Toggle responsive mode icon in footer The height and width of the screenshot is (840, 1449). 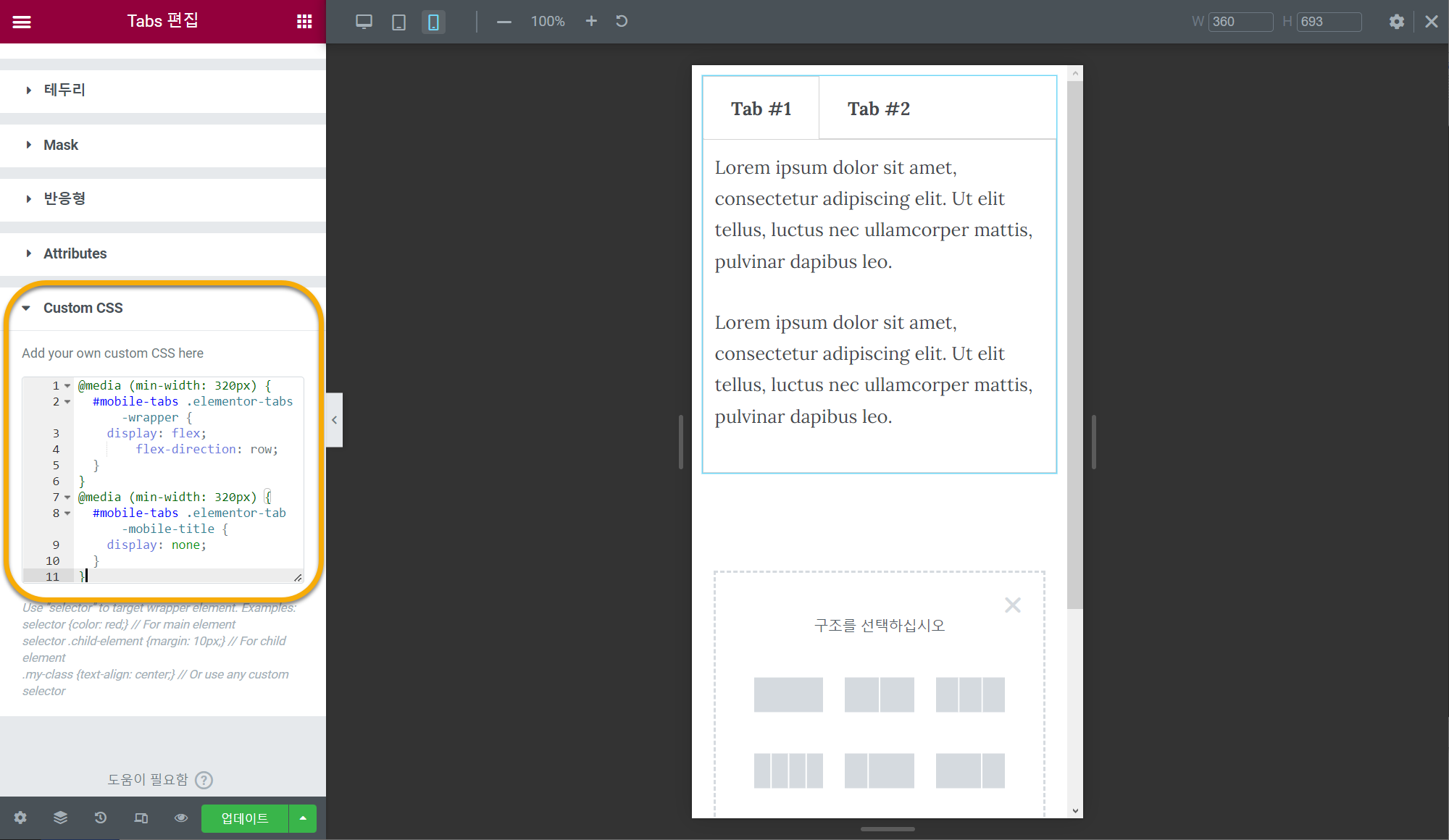[x=141, y=818]
